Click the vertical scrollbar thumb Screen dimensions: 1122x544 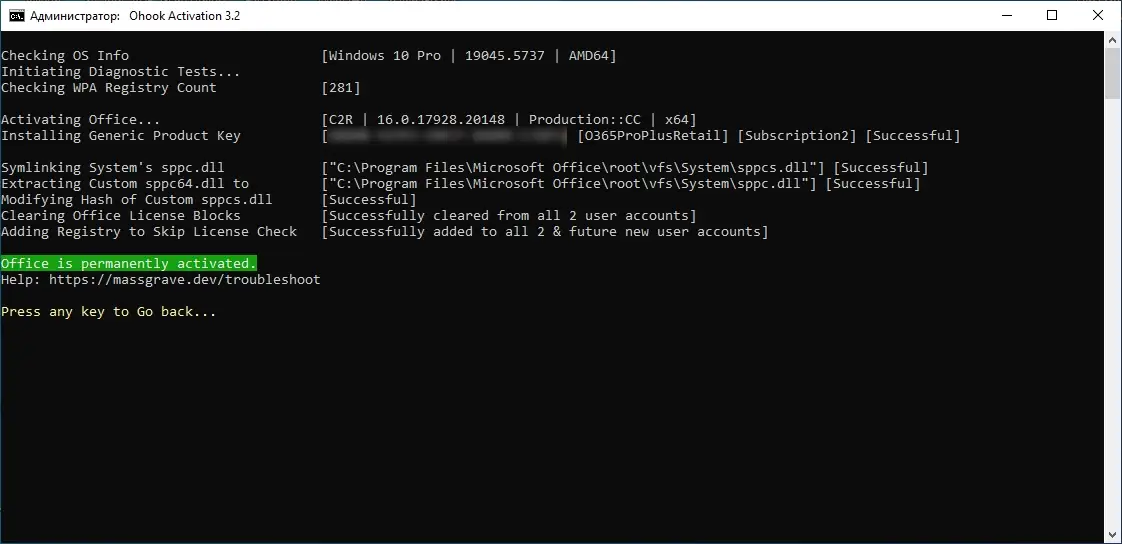tap(1113, 75)
